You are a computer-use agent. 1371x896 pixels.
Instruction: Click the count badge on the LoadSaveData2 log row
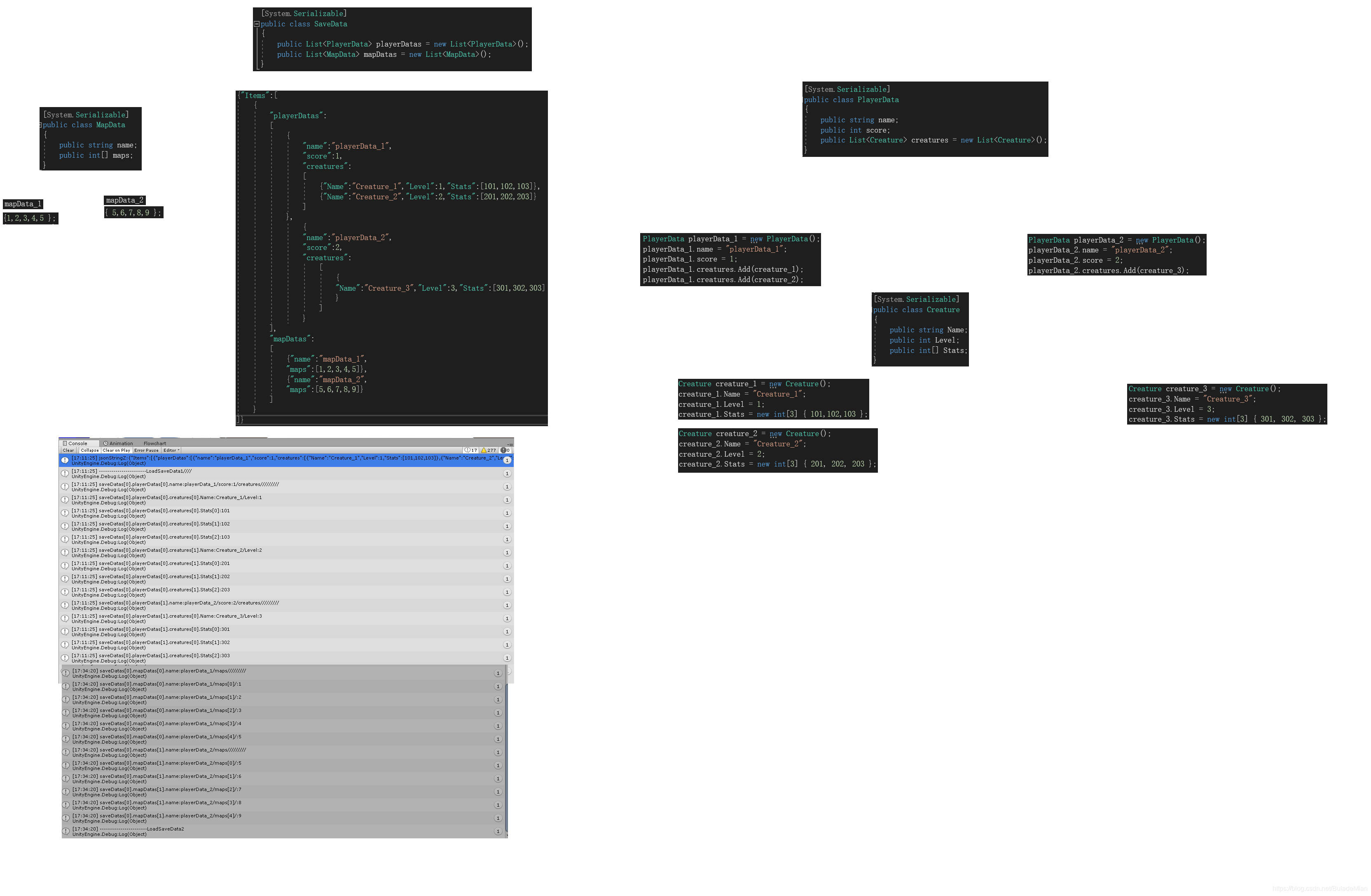(498, 831)
